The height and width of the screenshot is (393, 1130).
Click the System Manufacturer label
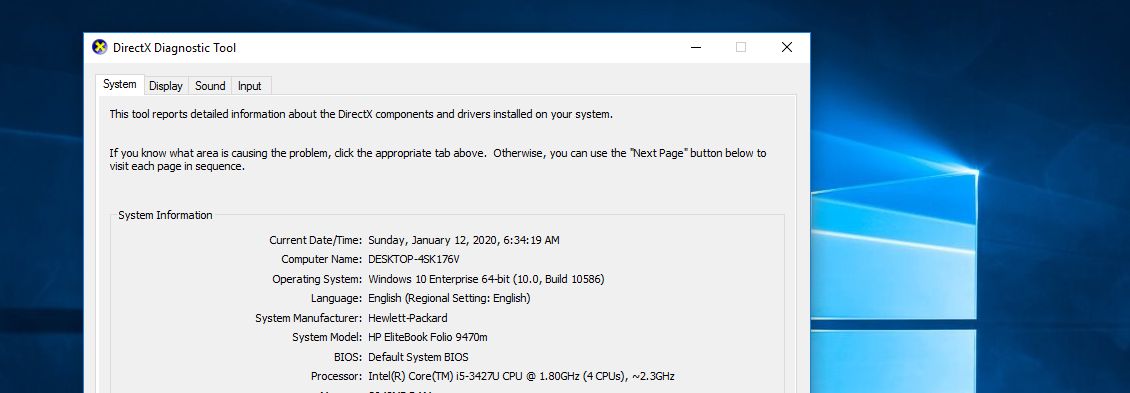pyautogui.click(x=308, y=318)
